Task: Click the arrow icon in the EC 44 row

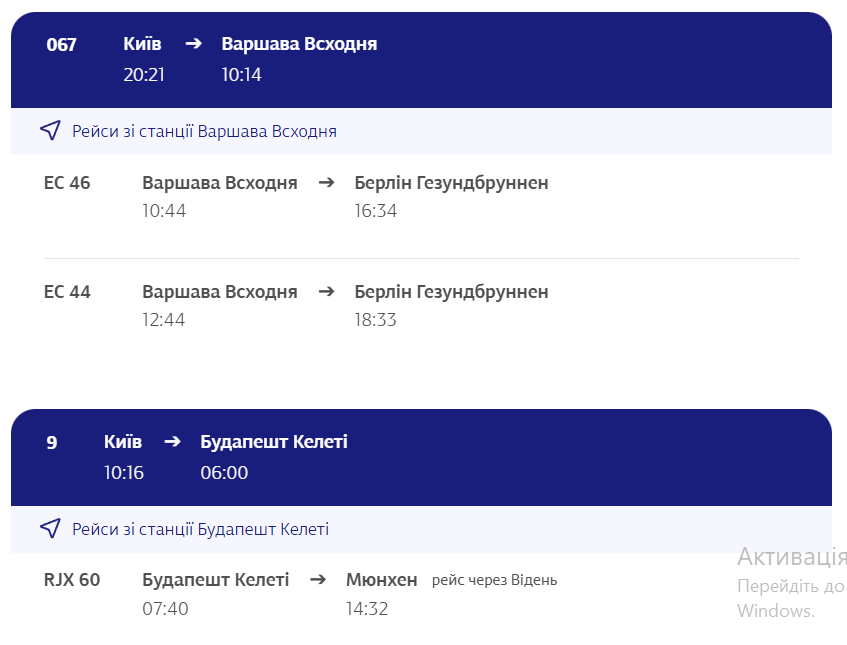Action: point(326,292)
